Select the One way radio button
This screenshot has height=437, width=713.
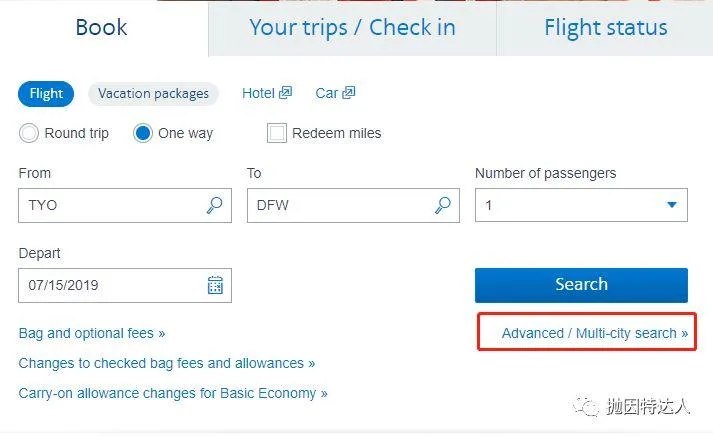click(143, 133)
